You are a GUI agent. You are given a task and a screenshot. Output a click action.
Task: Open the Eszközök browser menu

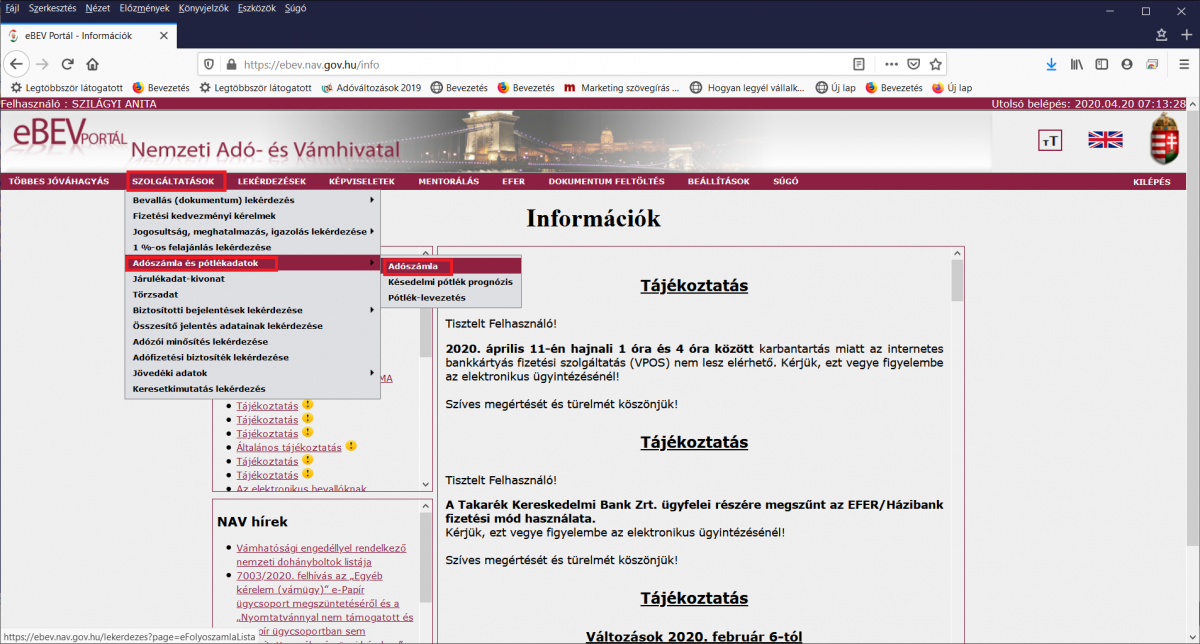click(259, 8)
